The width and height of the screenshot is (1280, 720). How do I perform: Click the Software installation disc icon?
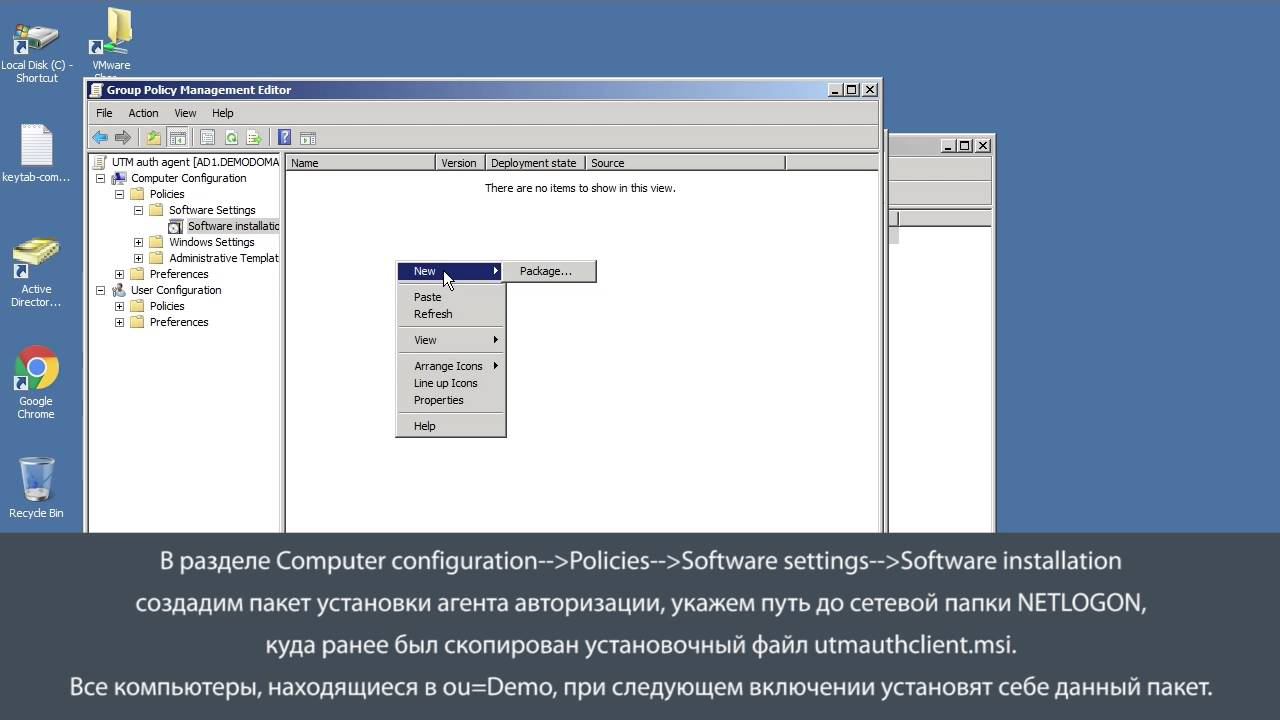tap(176, 227)
